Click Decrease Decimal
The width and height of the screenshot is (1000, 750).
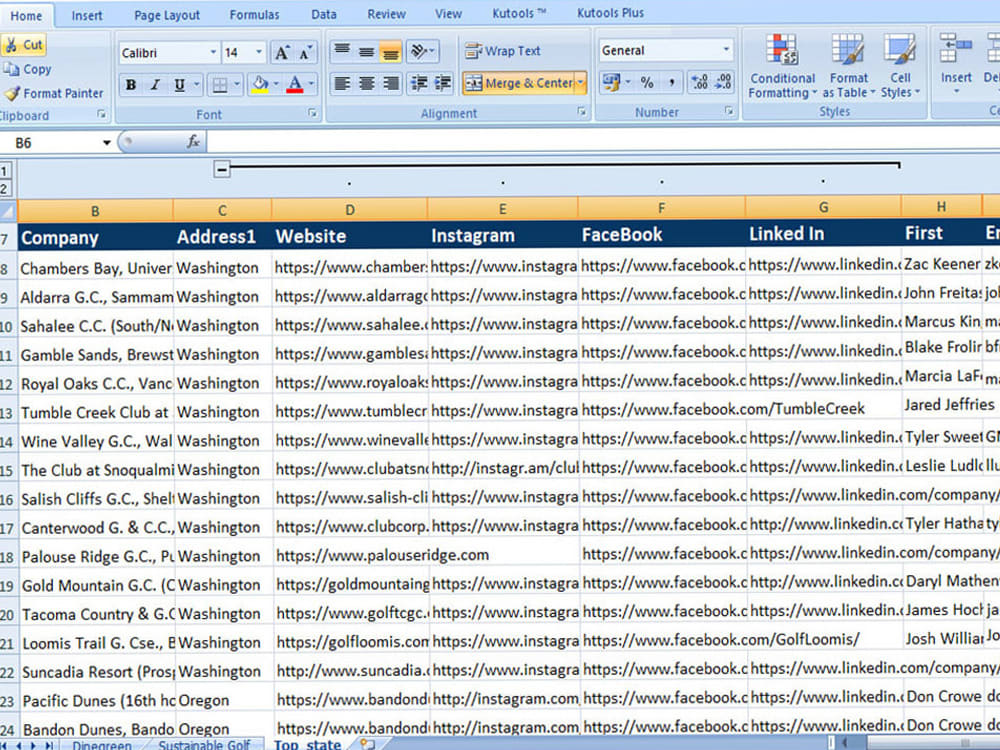click(723, 82)
